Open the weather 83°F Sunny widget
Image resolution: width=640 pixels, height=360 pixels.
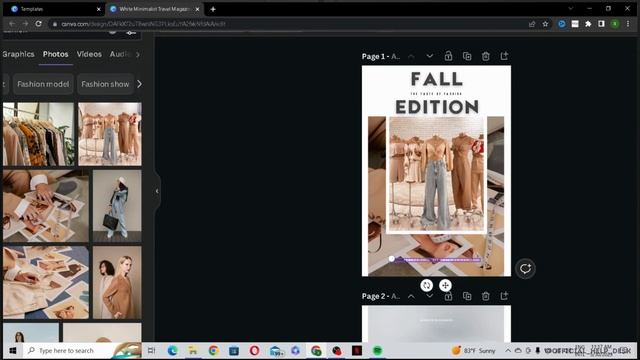(x=473, y=351)
